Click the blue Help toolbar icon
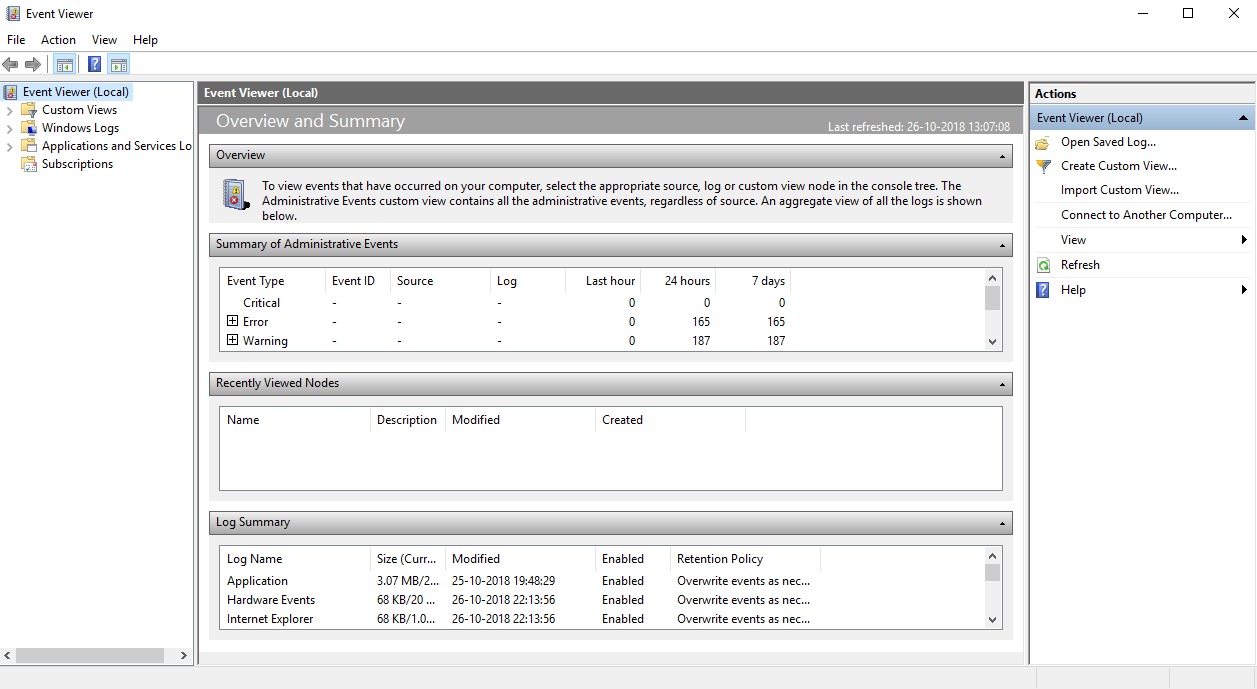 pyautogui.click(x=94, y=65)
